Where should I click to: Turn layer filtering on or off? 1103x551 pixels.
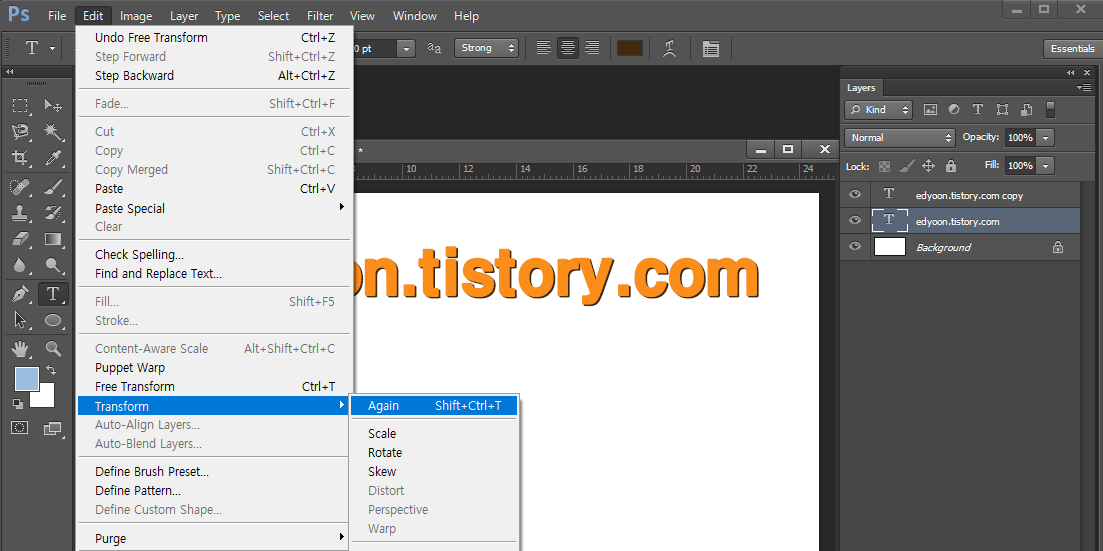tap(1050, 110)
